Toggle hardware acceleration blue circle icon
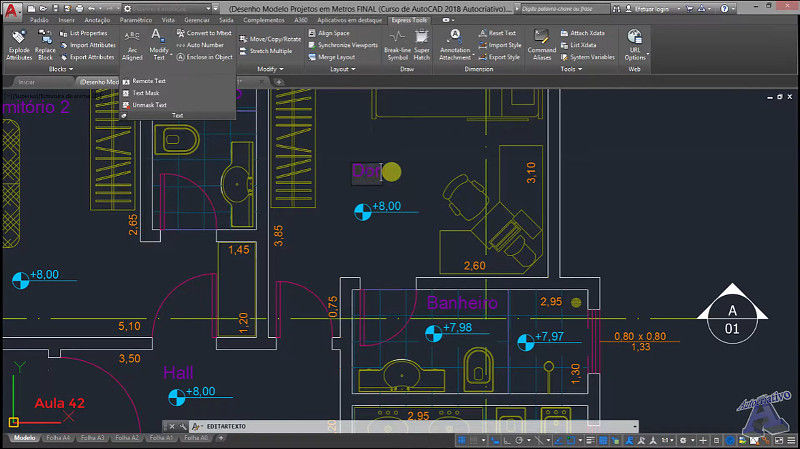The height and width of the screenshot is (449, 800). 731,440
